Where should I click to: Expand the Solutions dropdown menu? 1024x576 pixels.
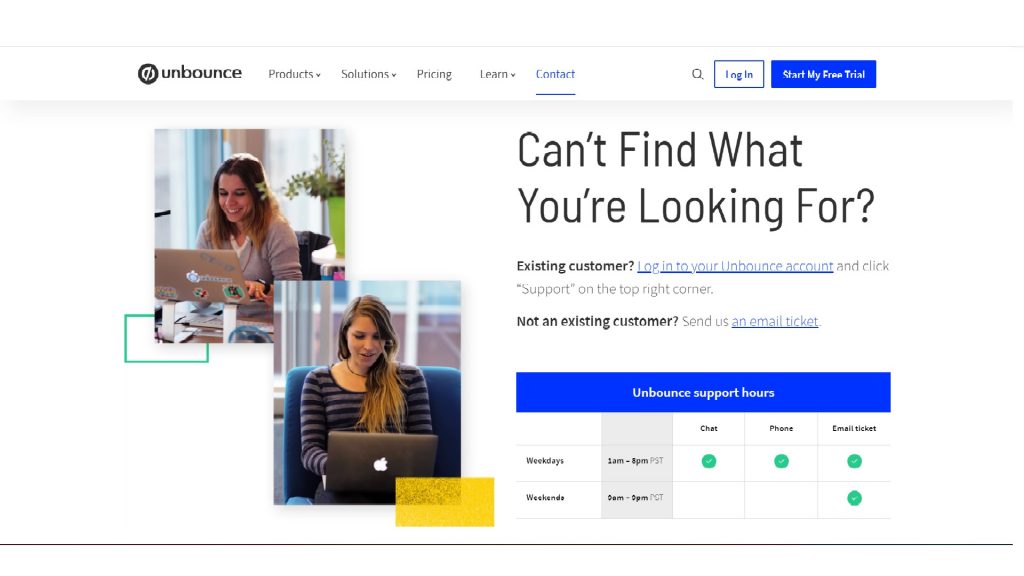[x=368, y=74]
